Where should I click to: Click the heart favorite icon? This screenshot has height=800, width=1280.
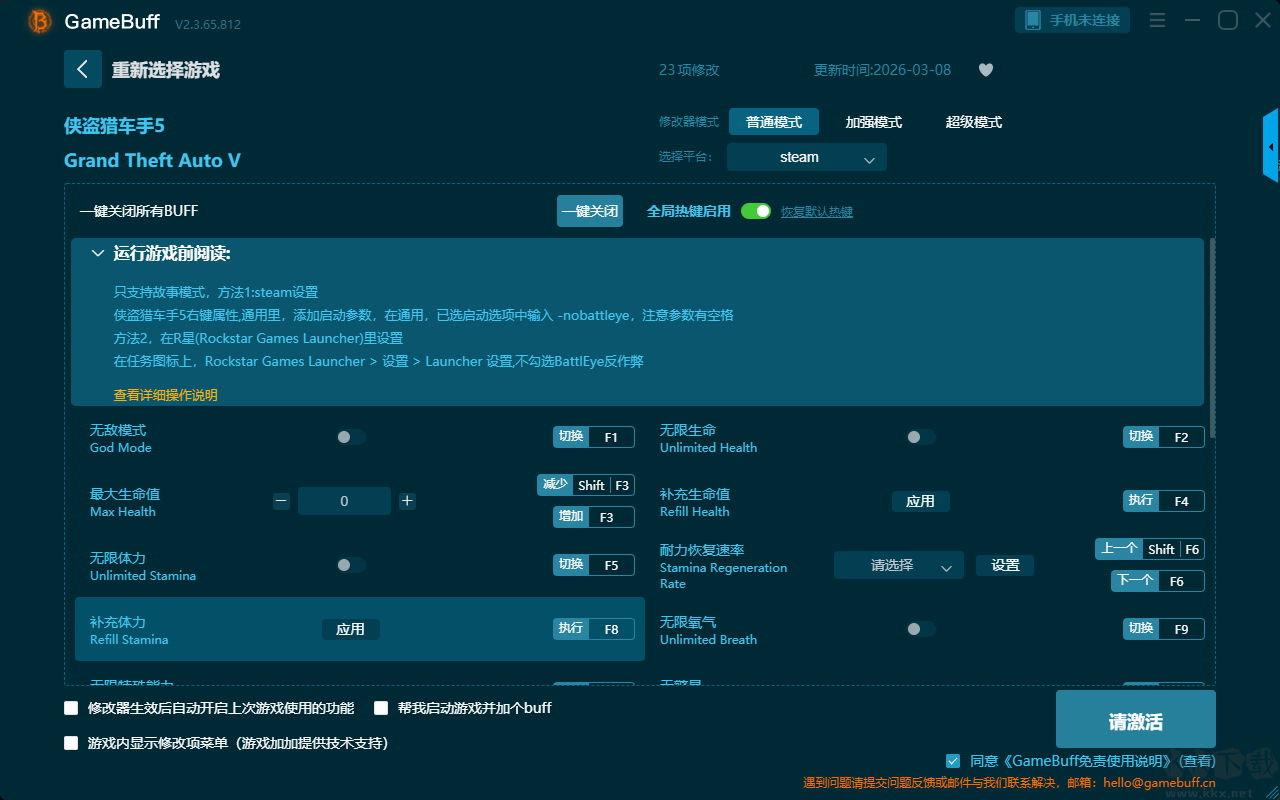click(985, 70)
